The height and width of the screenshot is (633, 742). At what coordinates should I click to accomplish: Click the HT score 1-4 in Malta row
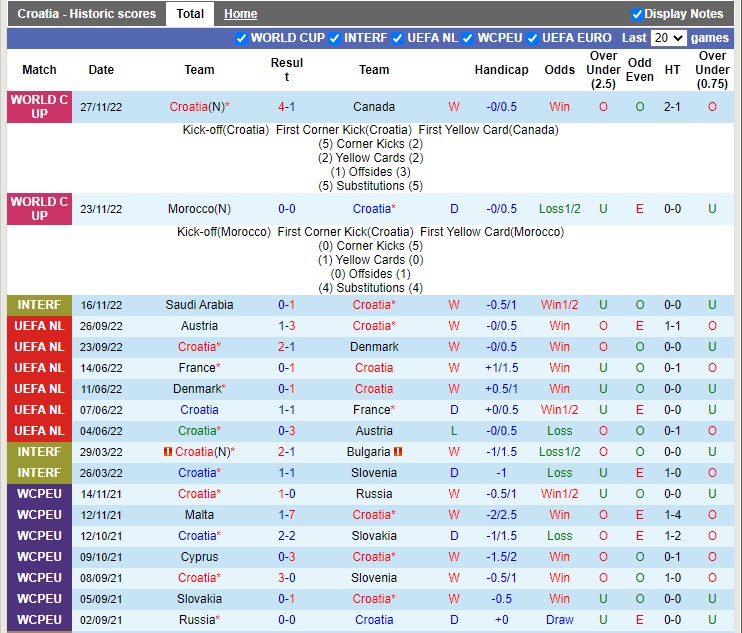point(672,515)
